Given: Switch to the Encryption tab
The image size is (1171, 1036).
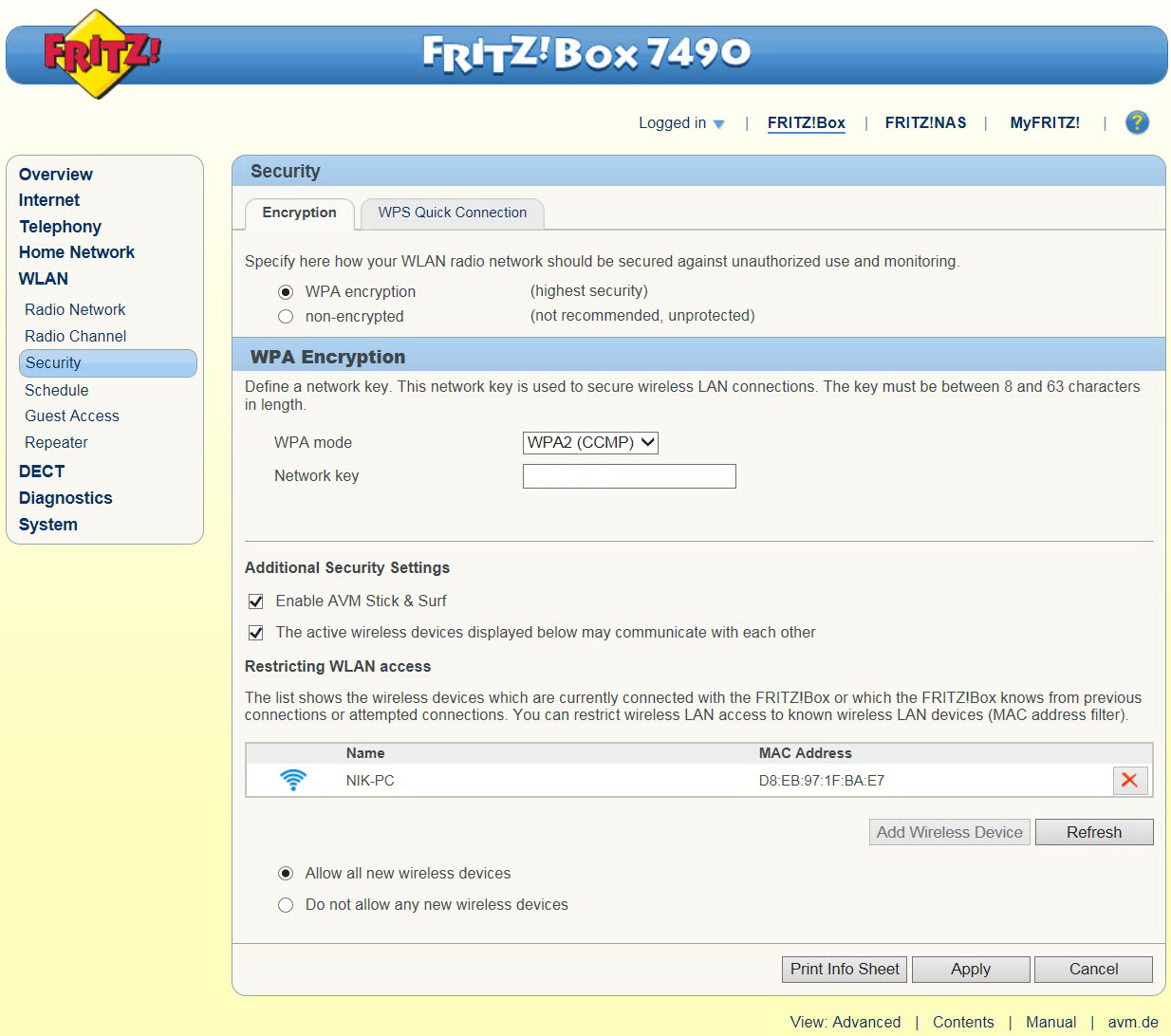Looking at the screenshot, I should (x=300, y=213).
